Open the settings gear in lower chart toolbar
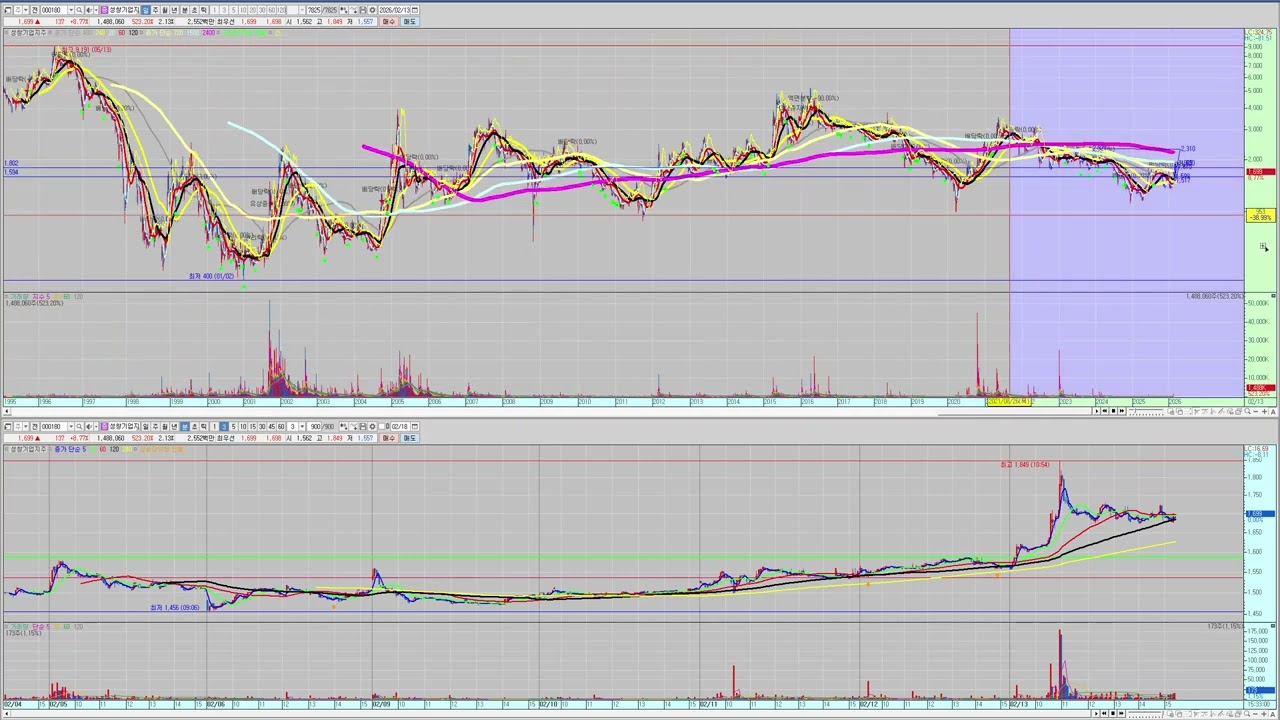1280x720 pixels. [372, 427]
